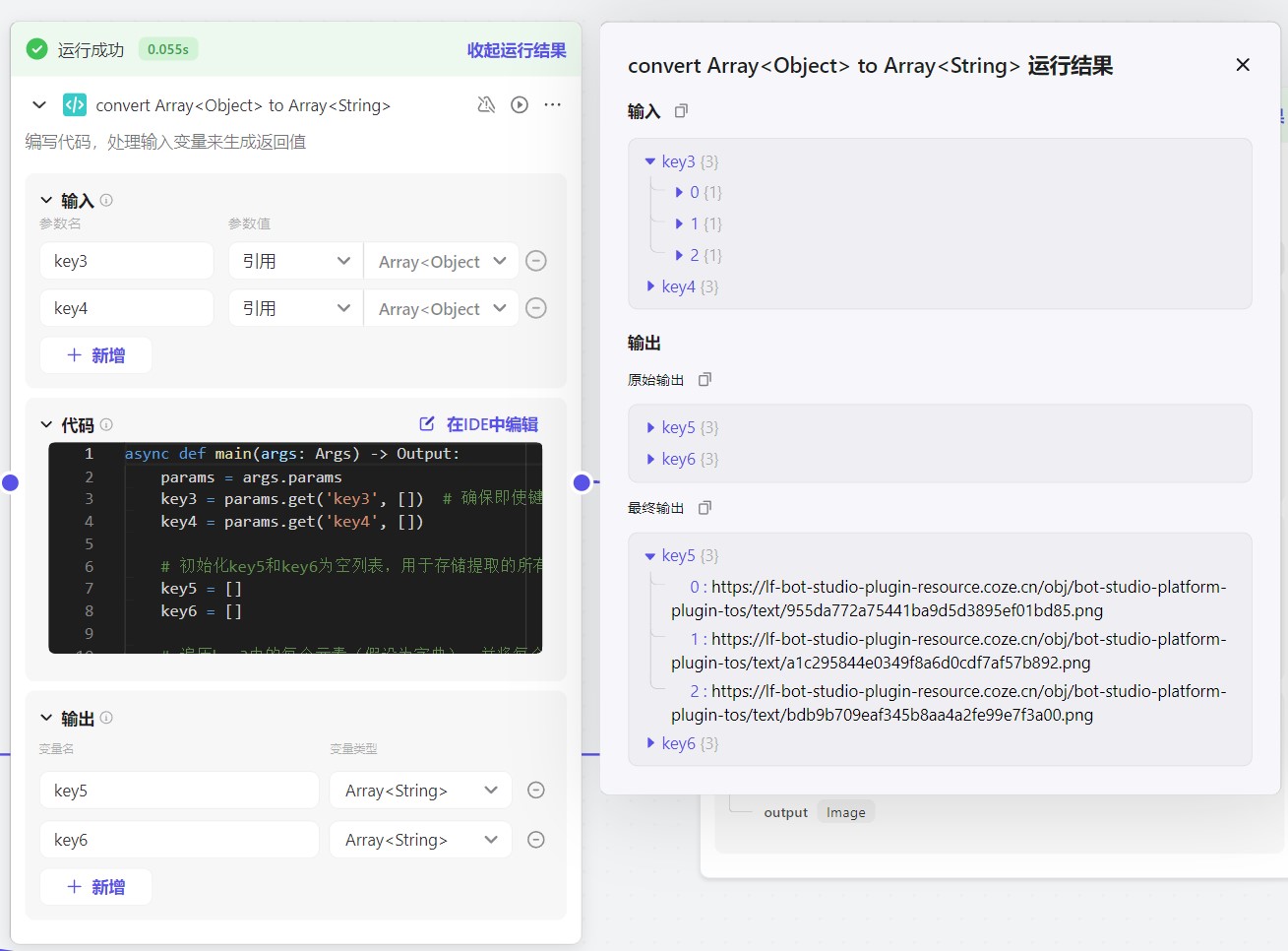Click the code node icon beside the title

pos(75,104)
